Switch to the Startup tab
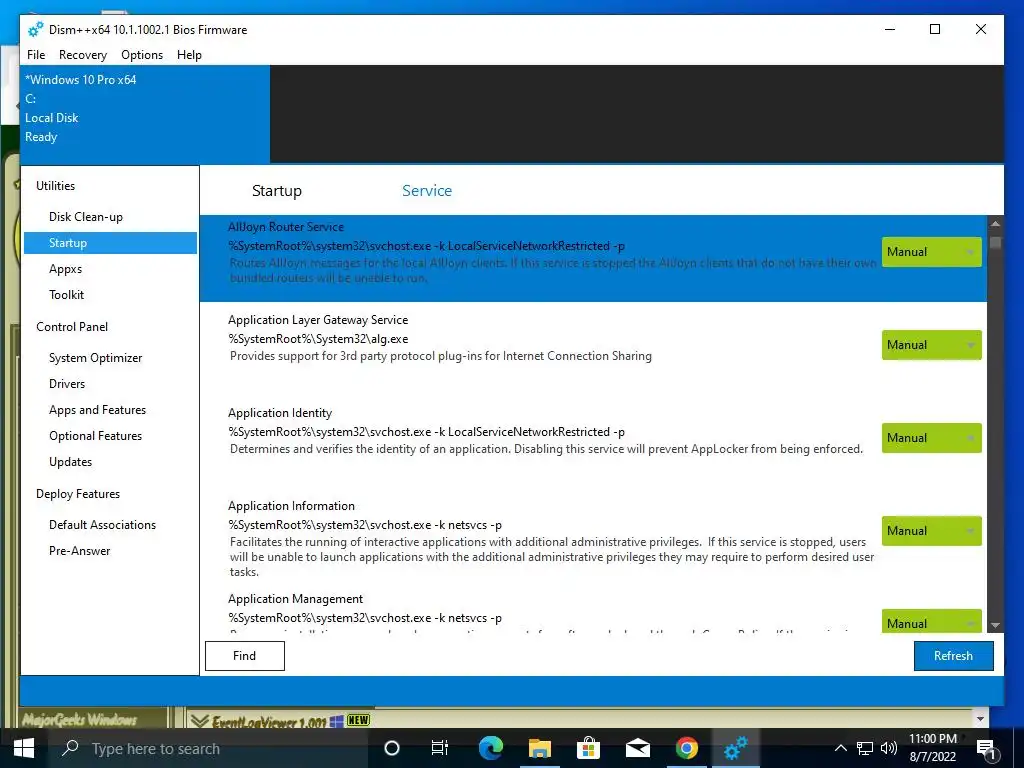The width and height of the screenshot is (1024, 768). [x=277, y=191]
